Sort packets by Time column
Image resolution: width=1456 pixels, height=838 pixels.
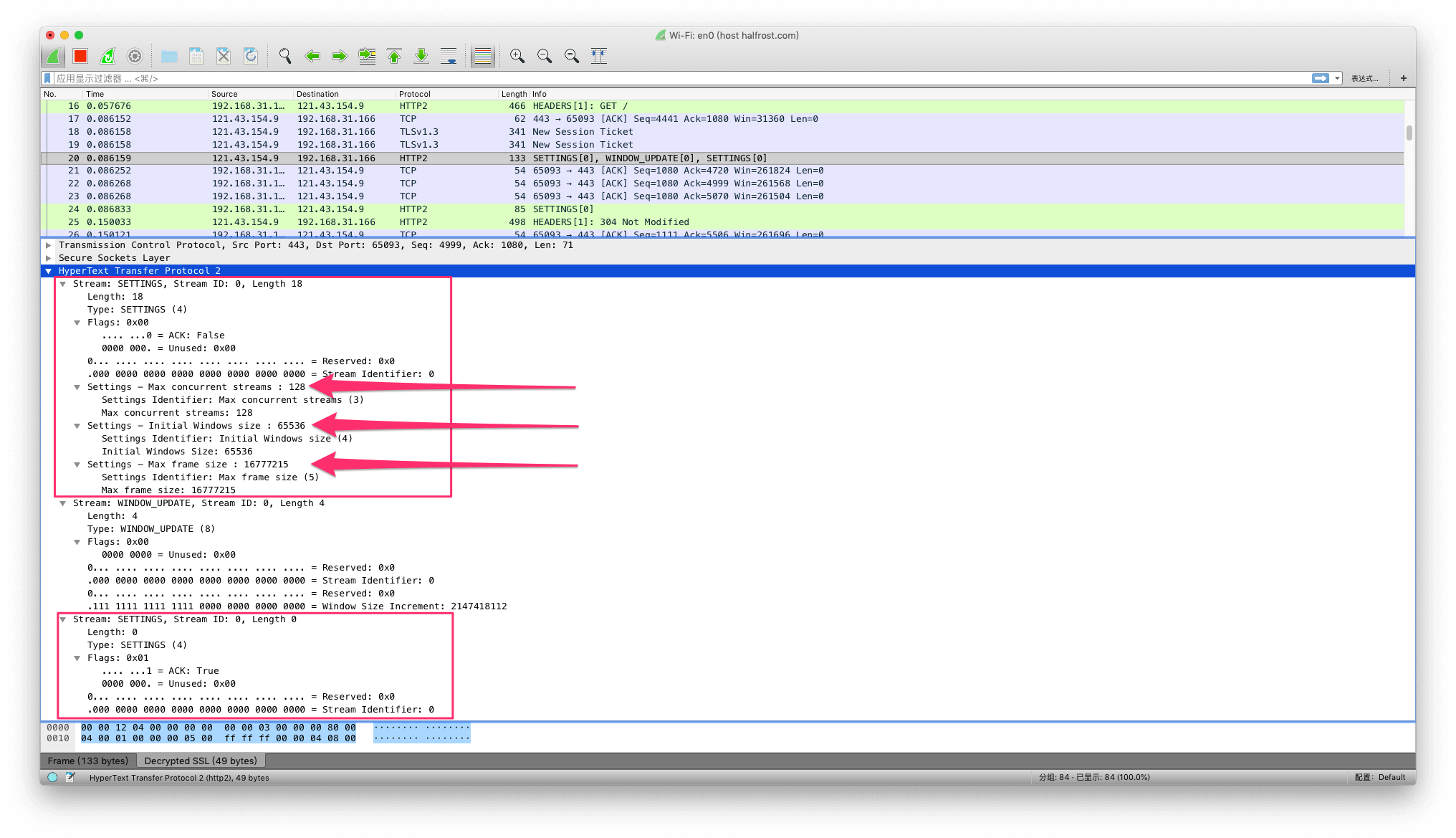click(145, 94)
